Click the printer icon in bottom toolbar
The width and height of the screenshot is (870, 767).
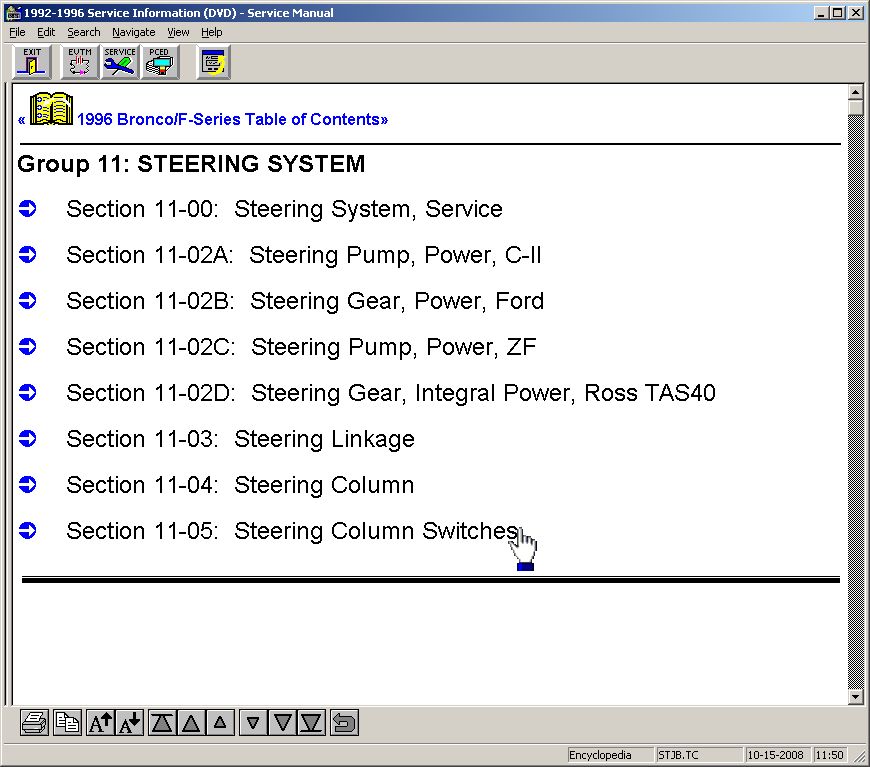[34, 723]
